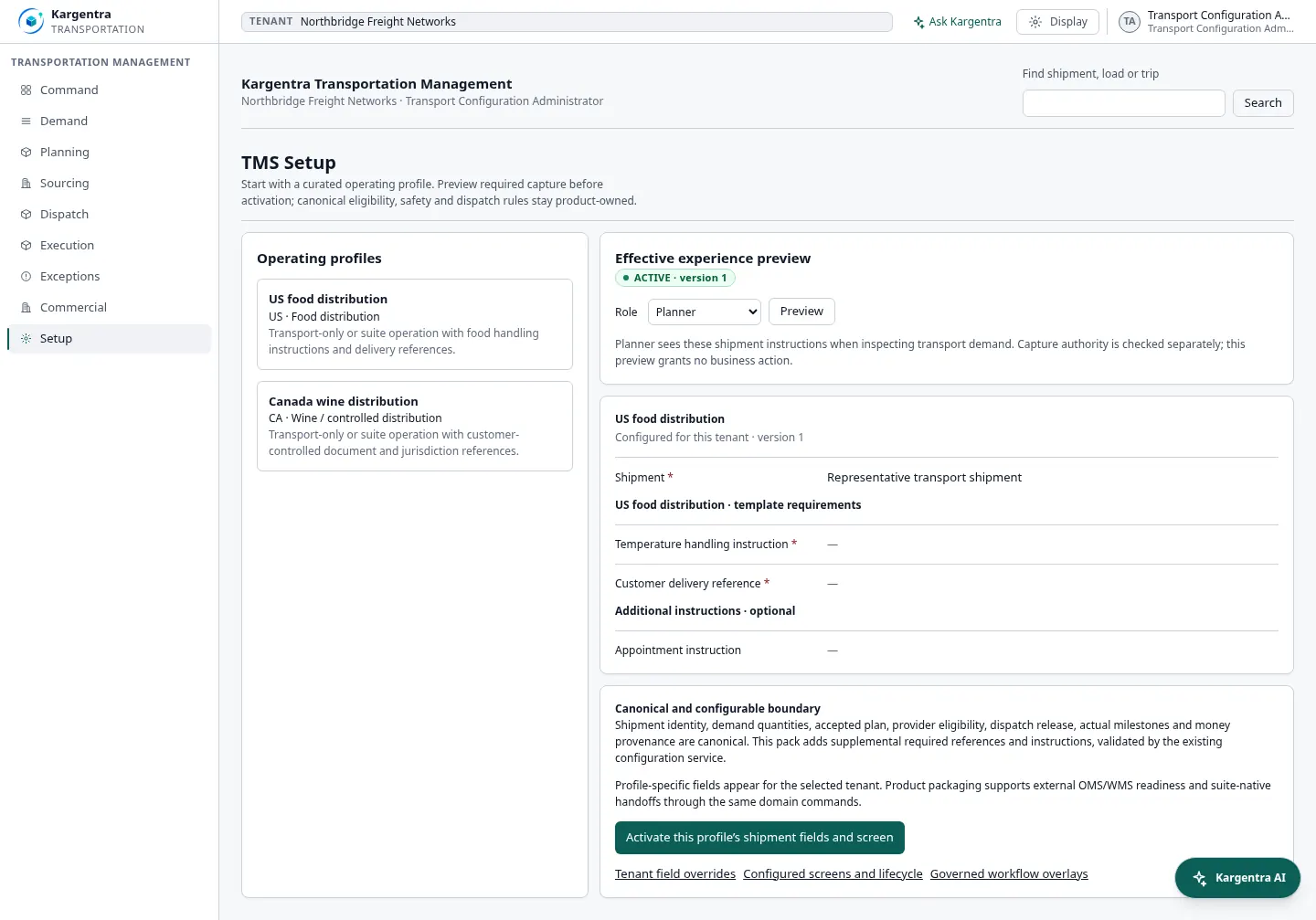This screenshot has width=1316, height=920.
Task: Click the Demand sidebar list icon
Action: (26, 122)
